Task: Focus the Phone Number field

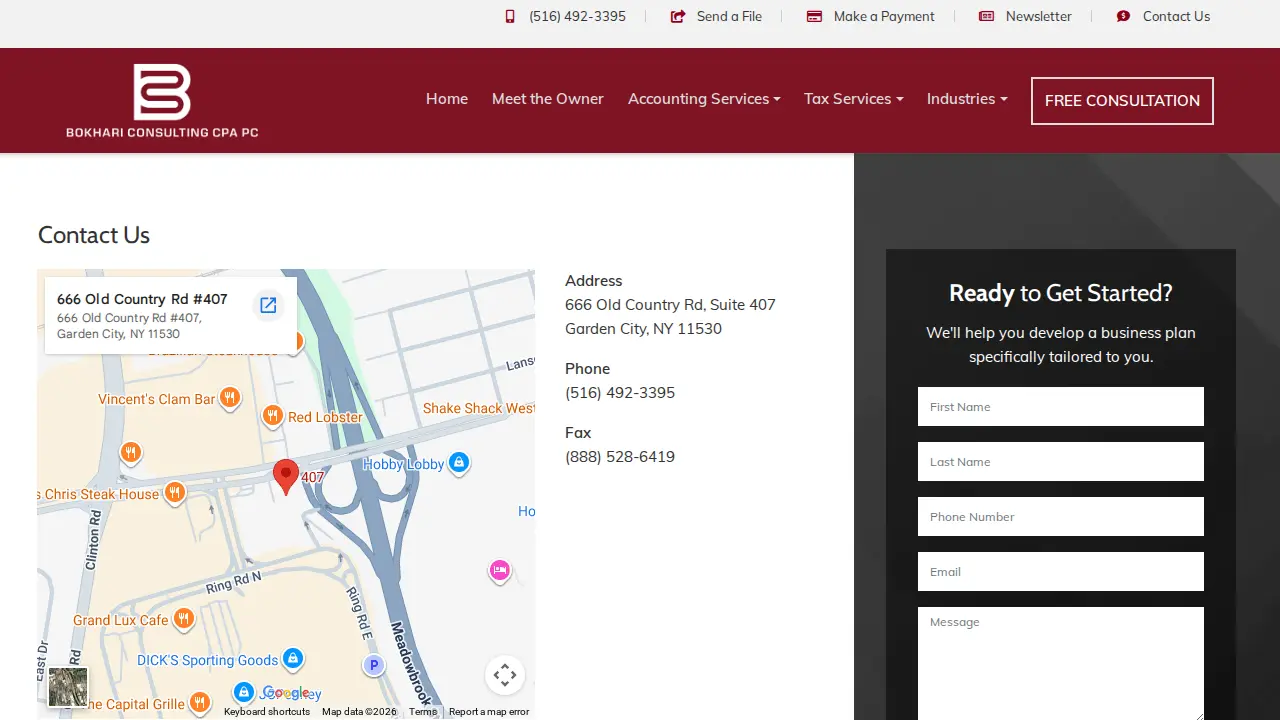Action: pyautogui.click(x=1061, y=517)
